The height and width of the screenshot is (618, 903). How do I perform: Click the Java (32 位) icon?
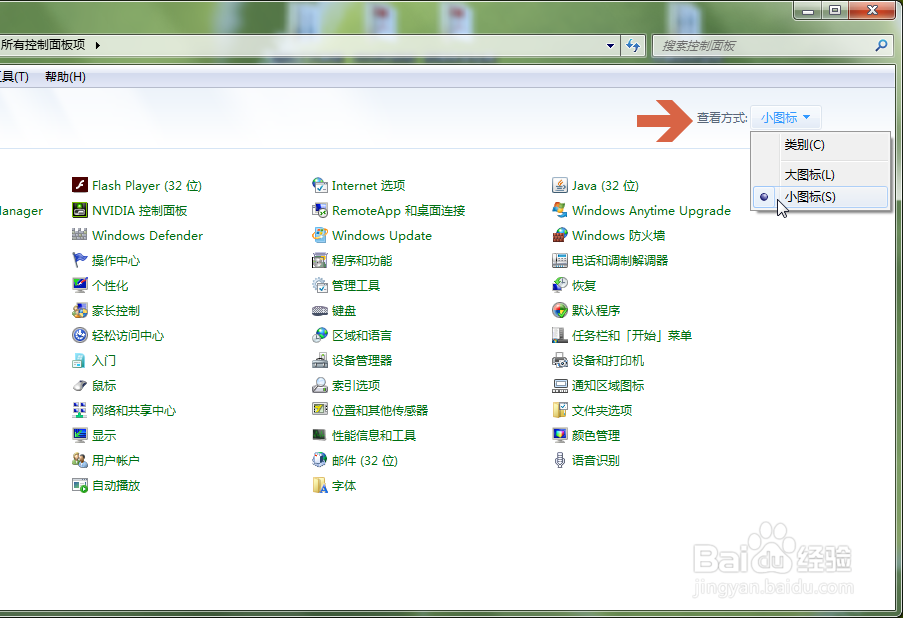[559, 185]
